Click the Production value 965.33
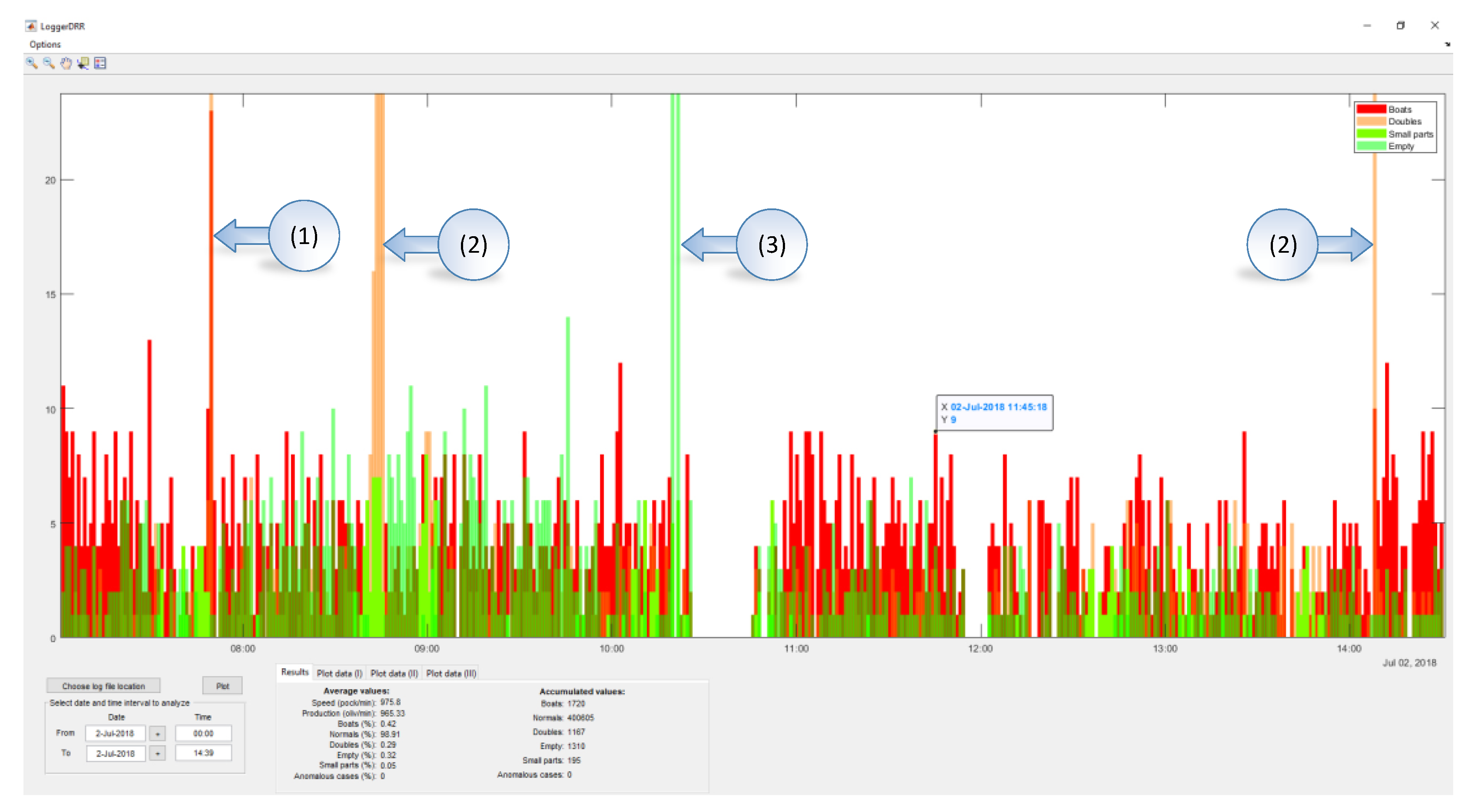 (x=393, y=714)
